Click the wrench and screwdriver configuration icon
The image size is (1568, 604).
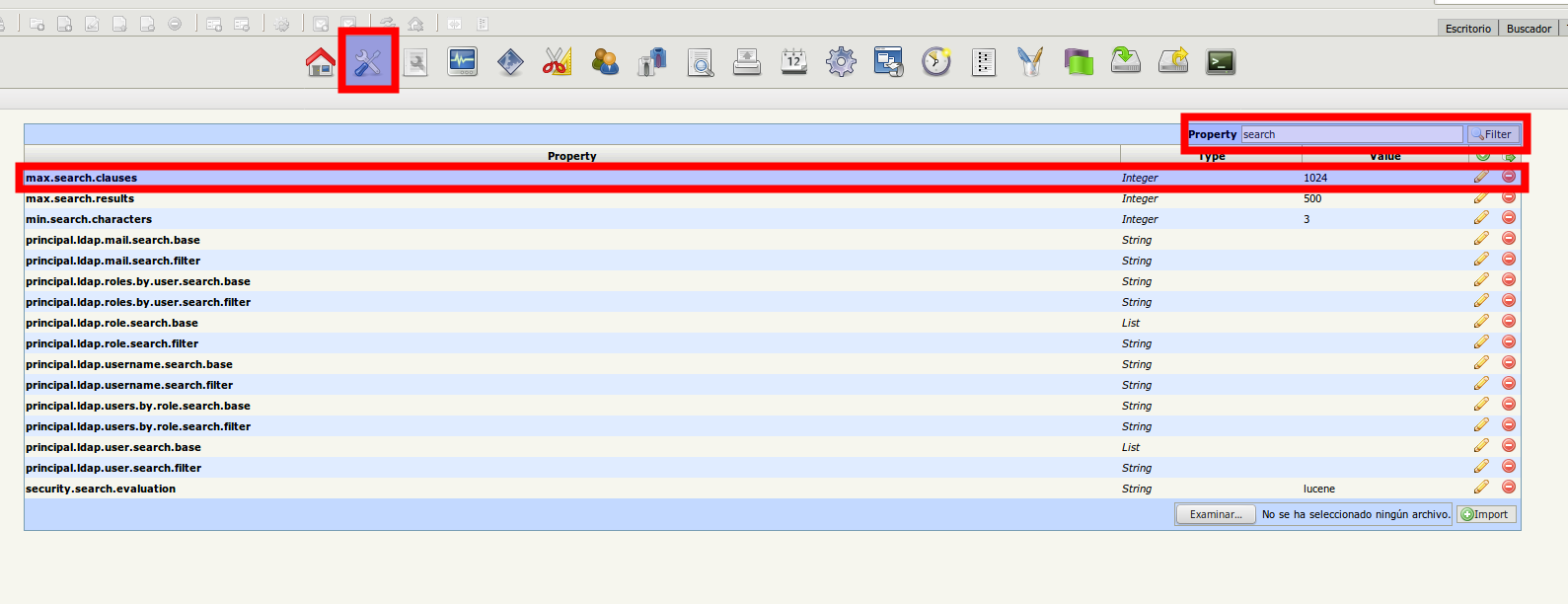coord(368,62)
